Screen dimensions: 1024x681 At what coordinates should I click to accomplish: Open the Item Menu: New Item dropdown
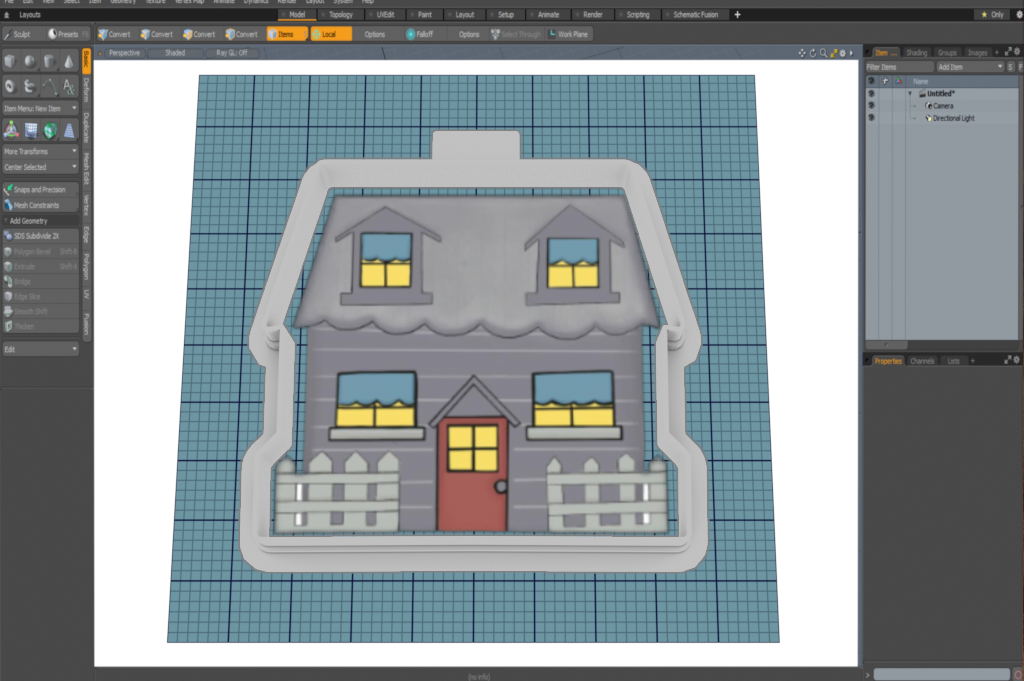pos(40,108)
